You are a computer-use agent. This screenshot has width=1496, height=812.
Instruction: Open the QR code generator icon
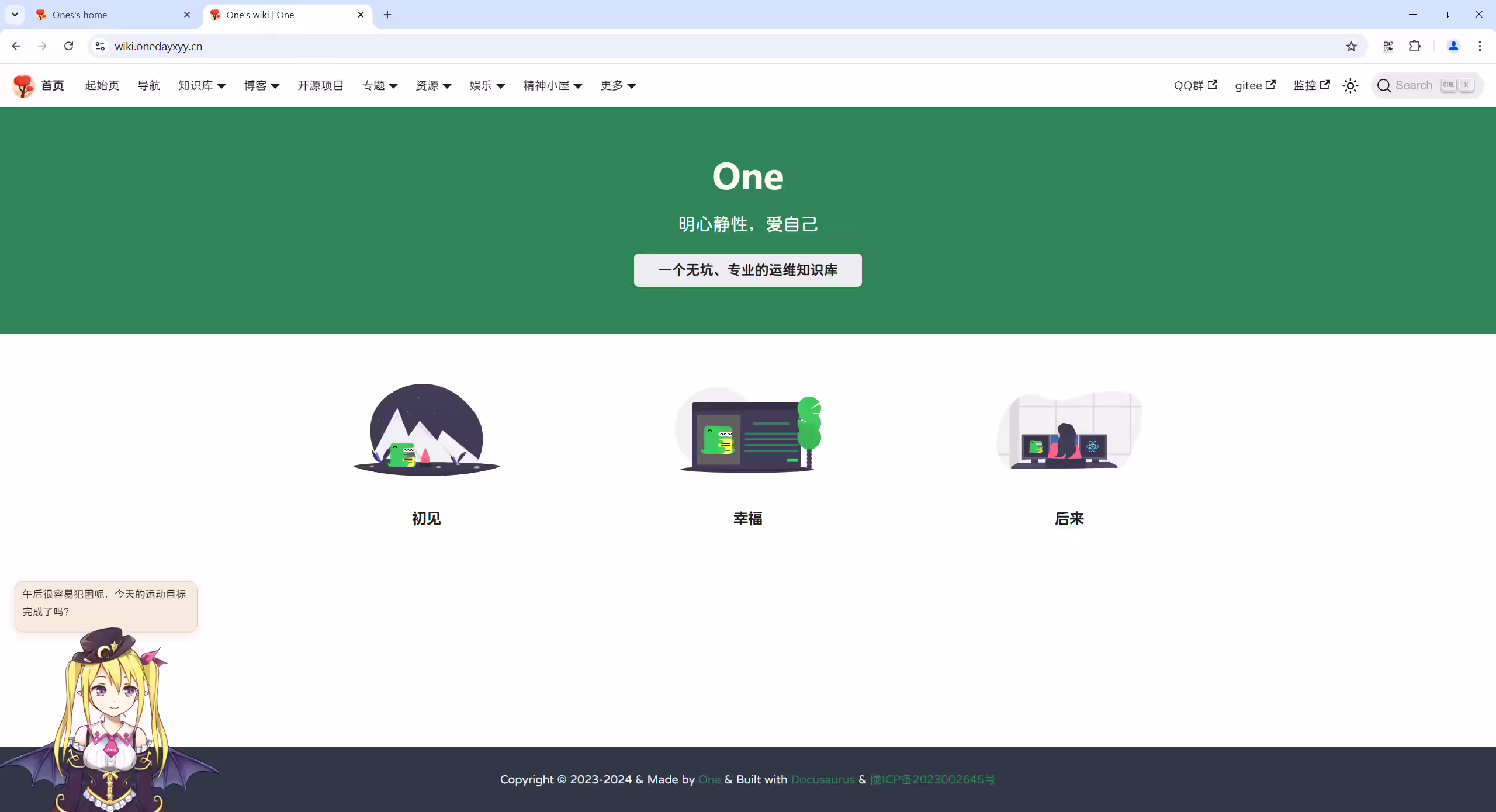(x=1388, y=46)
